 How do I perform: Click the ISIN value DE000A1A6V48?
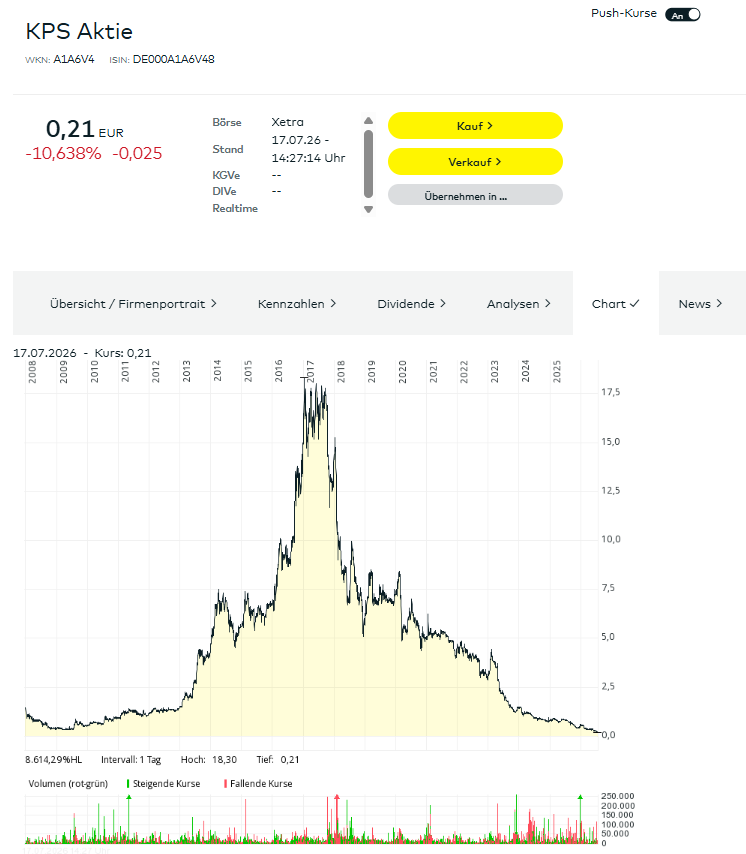pyautogui.click(x=174, y=59)
